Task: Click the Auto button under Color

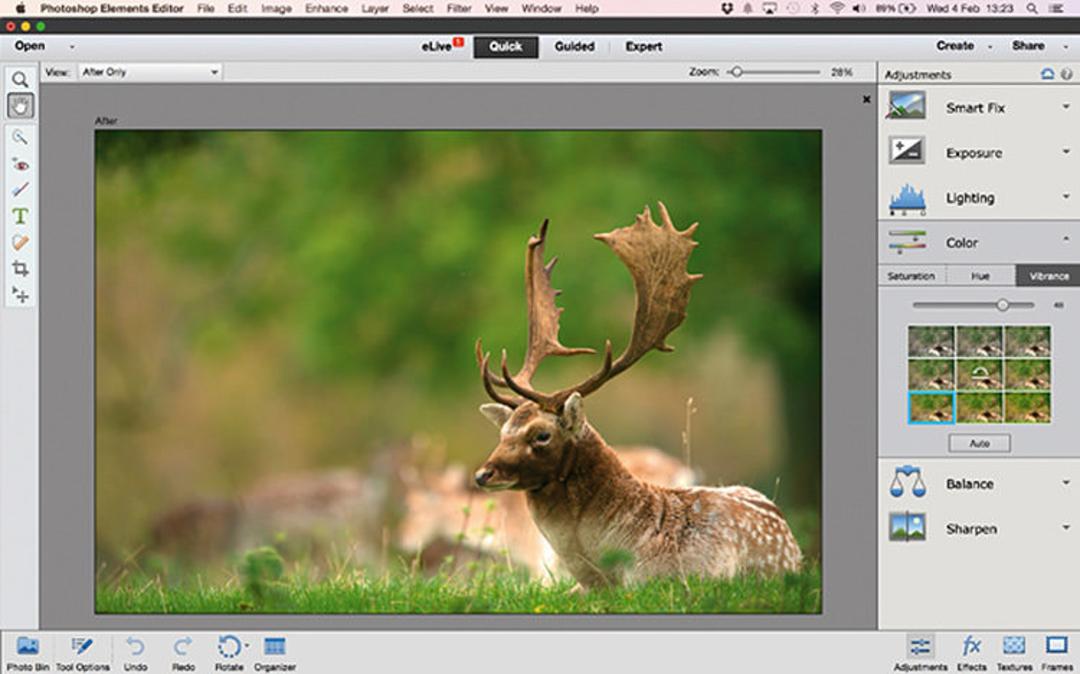Action: pos(979,443)
